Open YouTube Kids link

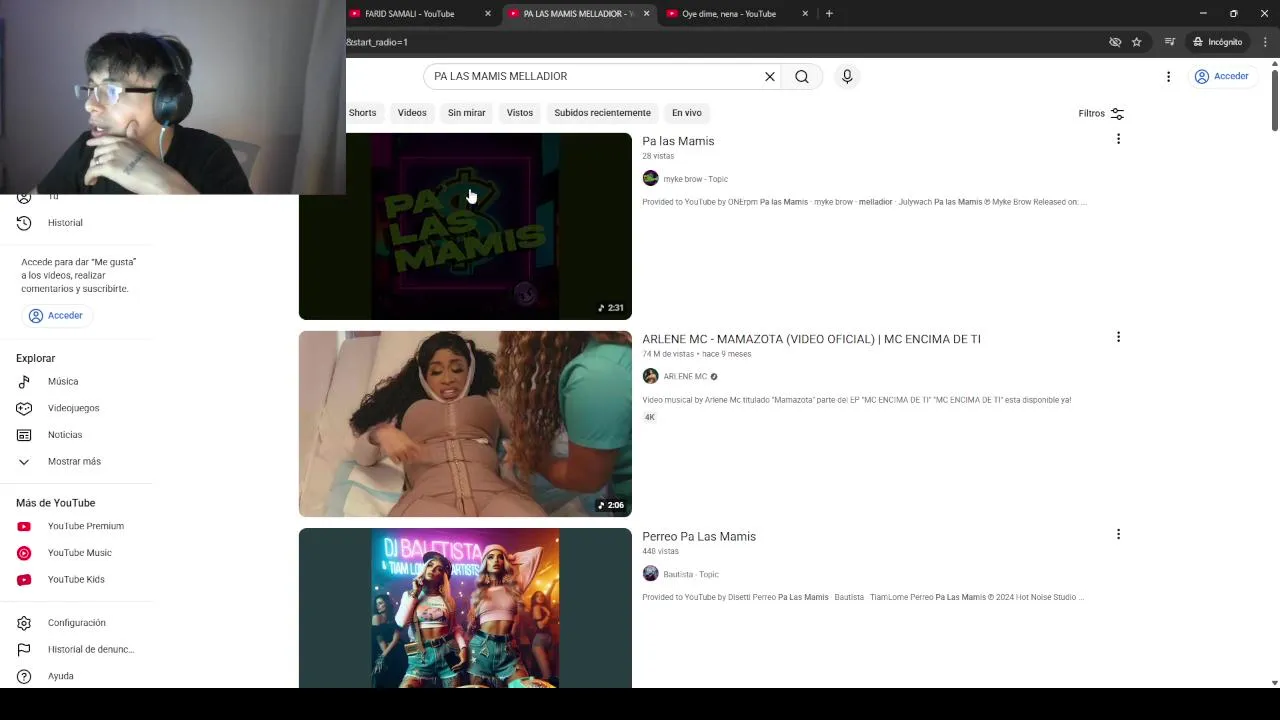pos(76,580)
